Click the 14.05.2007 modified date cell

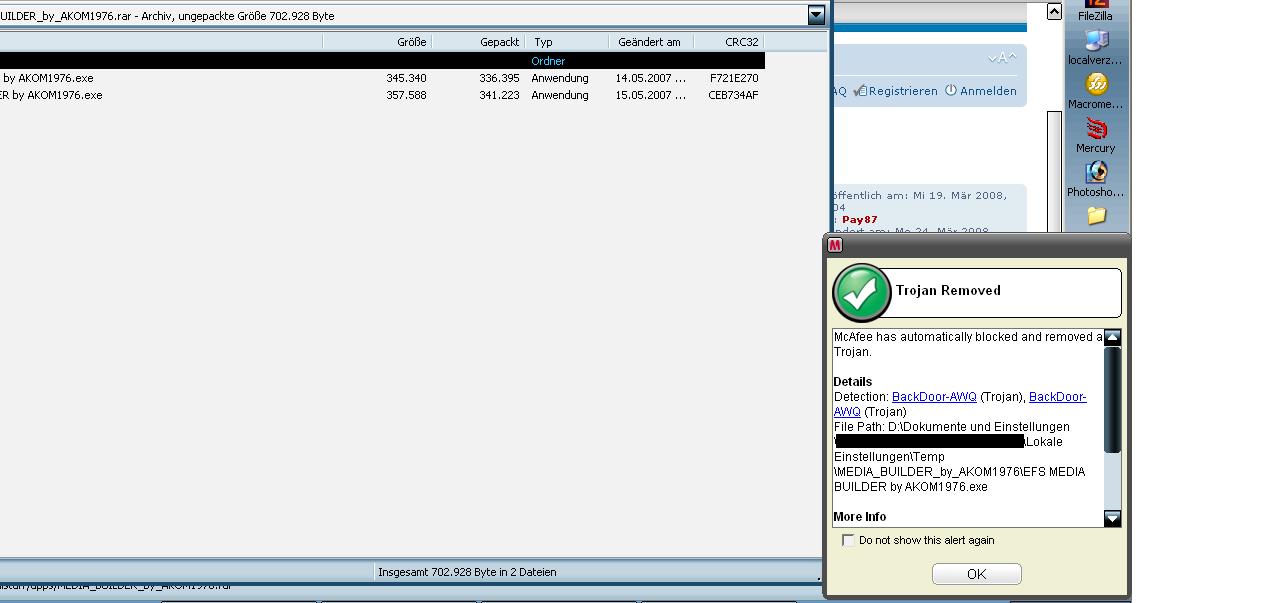651,78
